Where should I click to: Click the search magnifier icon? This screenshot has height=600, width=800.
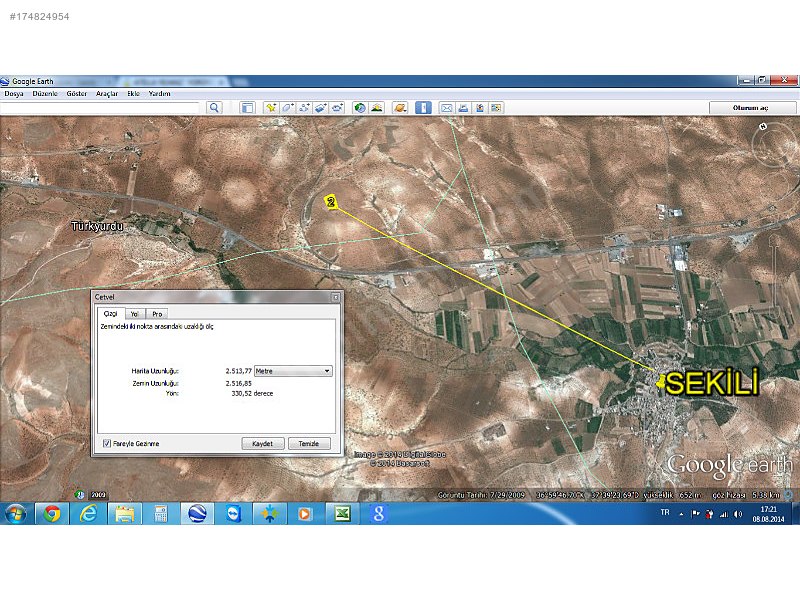(214, 108)
